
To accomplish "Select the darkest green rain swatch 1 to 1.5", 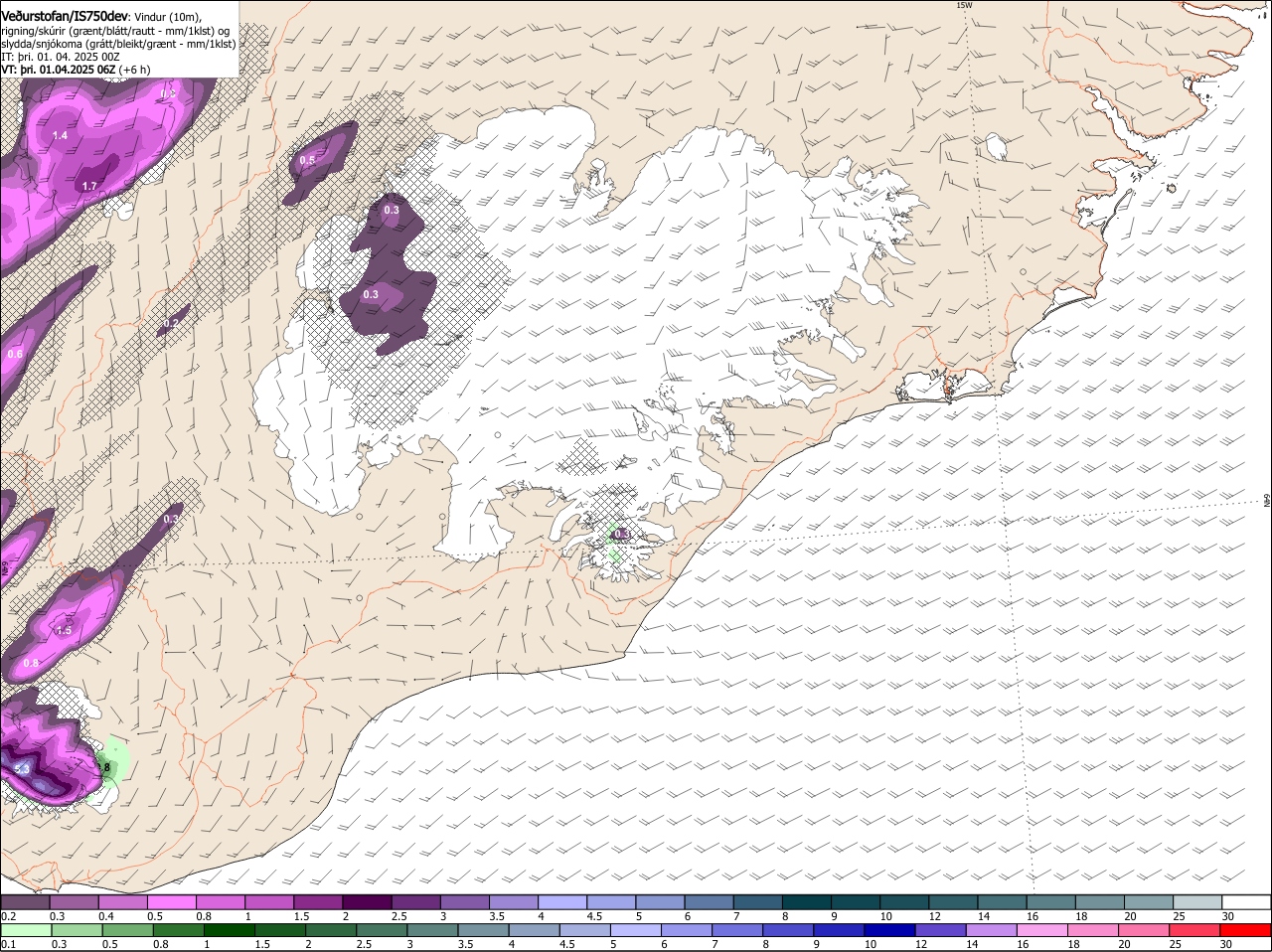I will (x=229, y=930).
